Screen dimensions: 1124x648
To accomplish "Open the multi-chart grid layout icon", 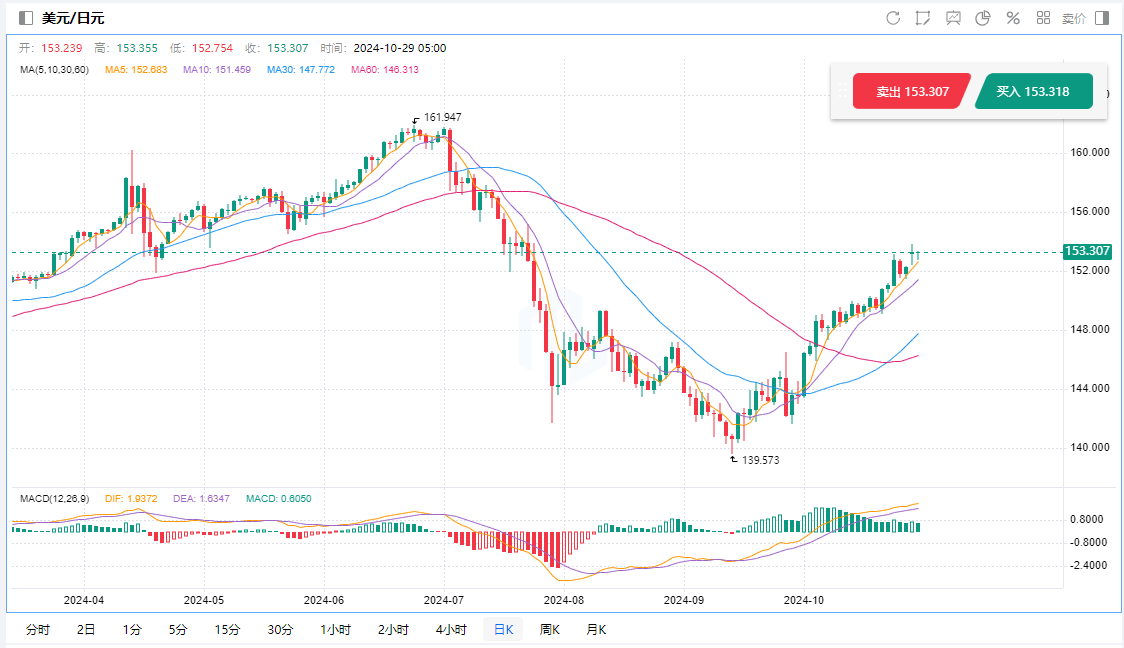I will point(1043,18).
